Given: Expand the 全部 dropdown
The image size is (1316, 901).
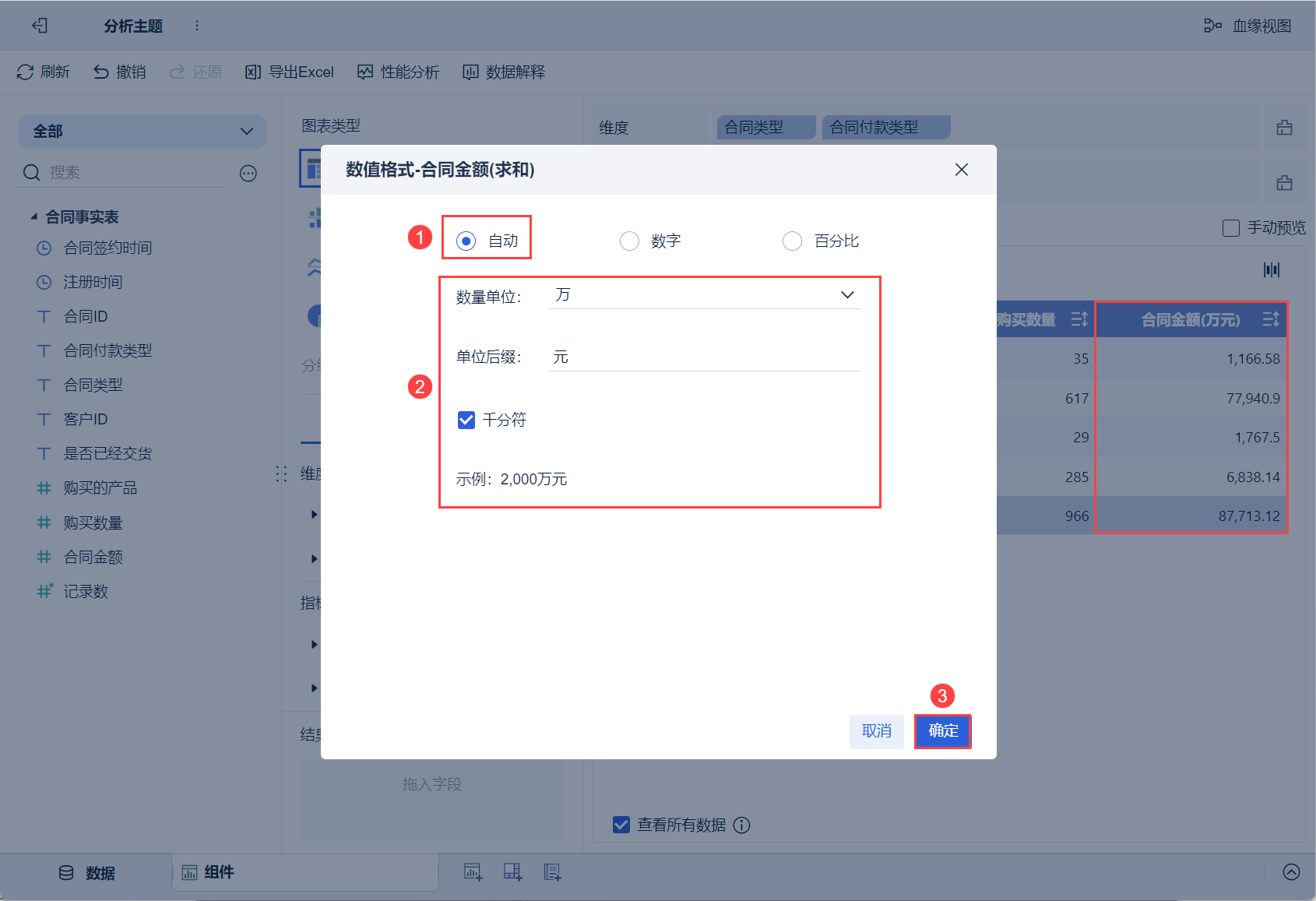Looking at the screenshot, I should click(x=143, y=132).
